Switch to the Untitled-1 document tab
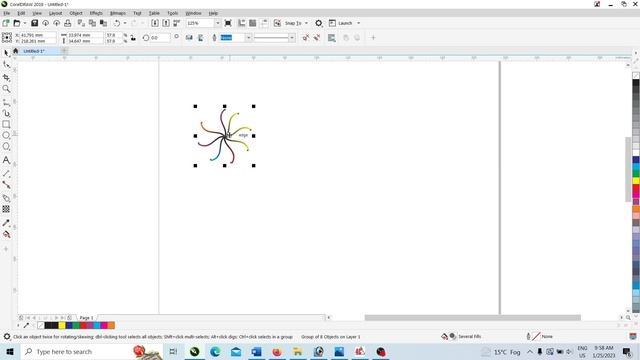This screenshot has width=640, height=360. (x=34, y=51)
